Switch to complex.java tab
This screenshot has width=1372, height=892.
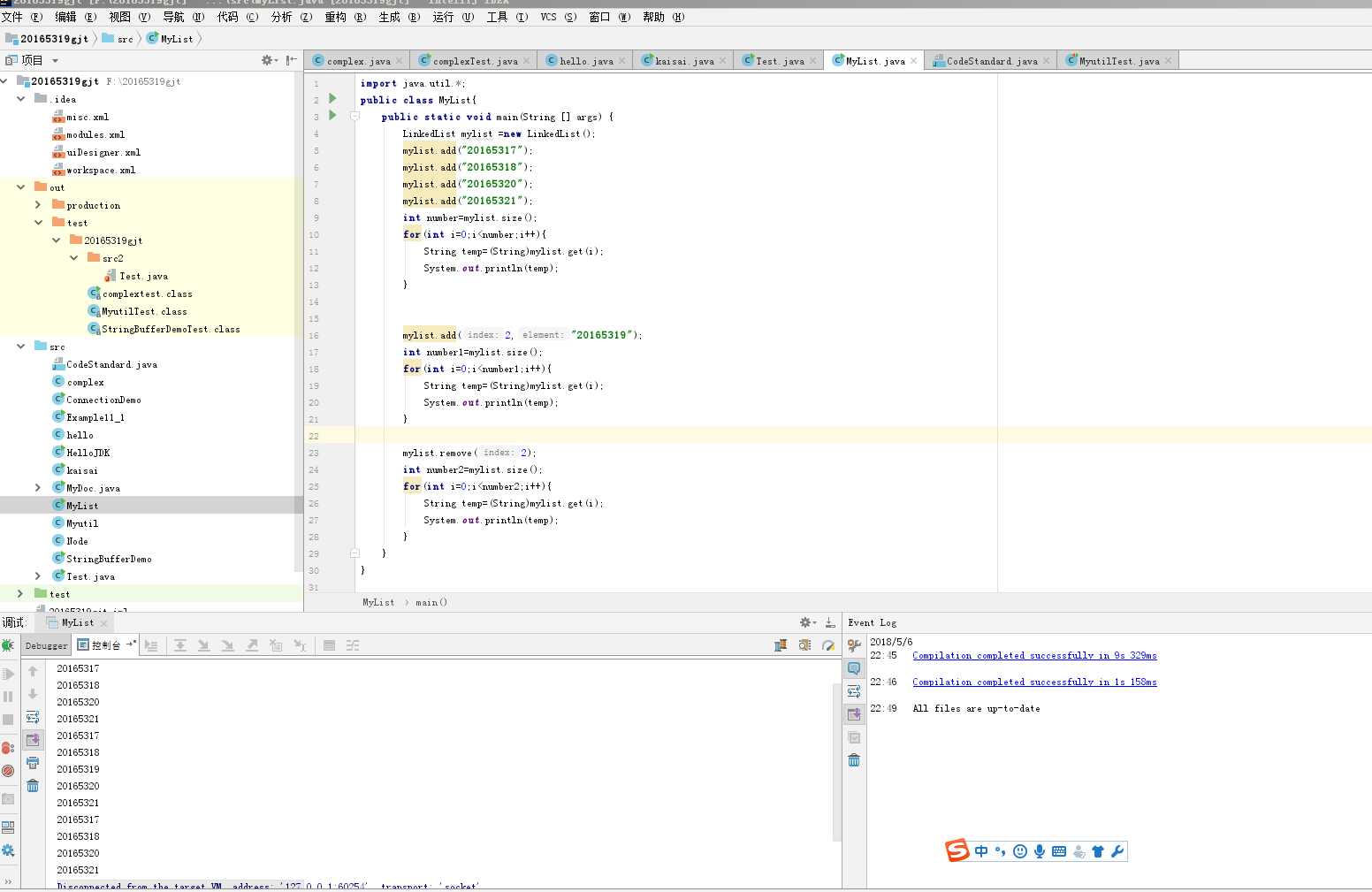(x=357, y=61)
